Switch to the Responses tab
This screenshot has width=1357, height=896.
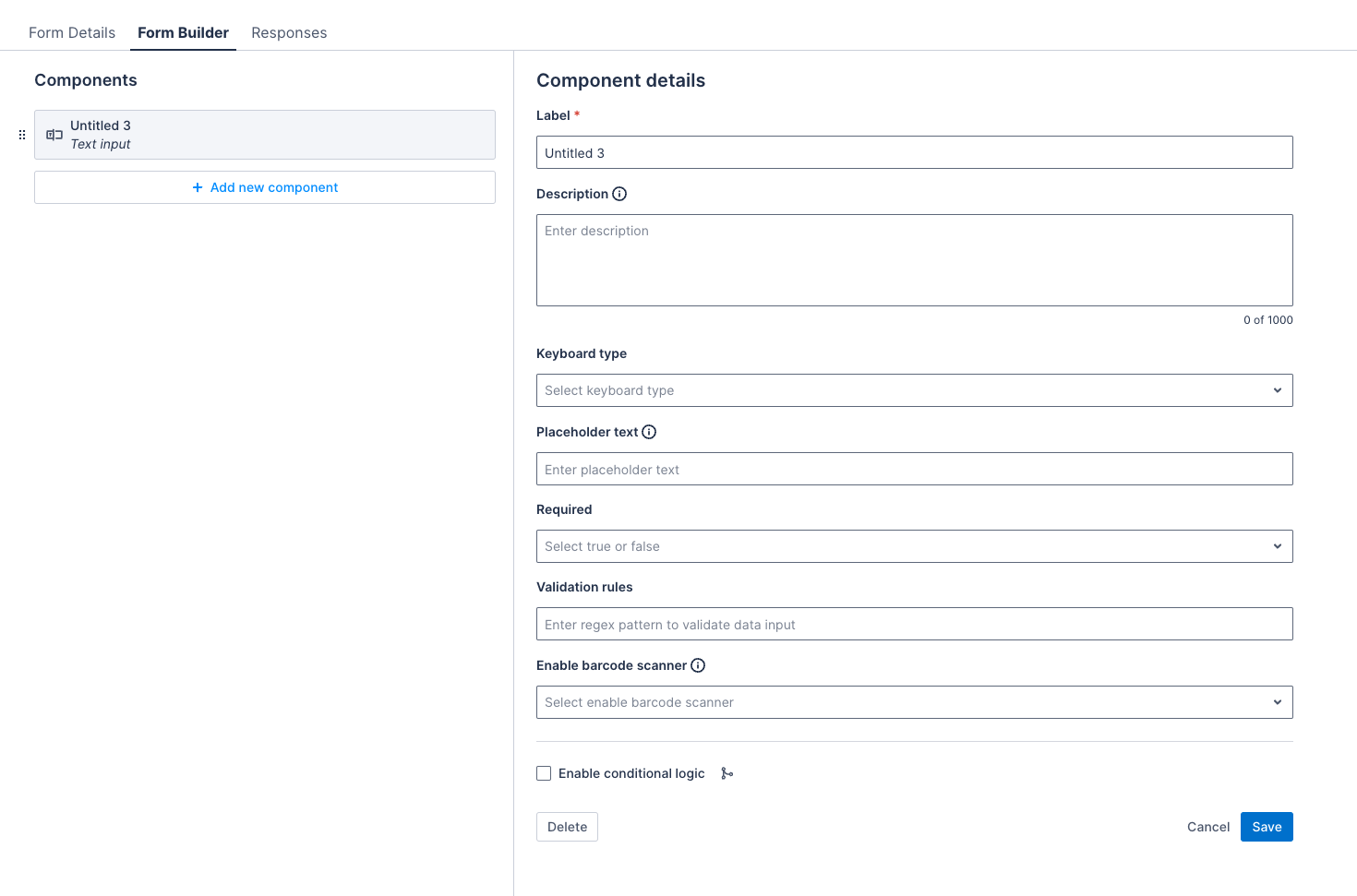click(288, 32)
